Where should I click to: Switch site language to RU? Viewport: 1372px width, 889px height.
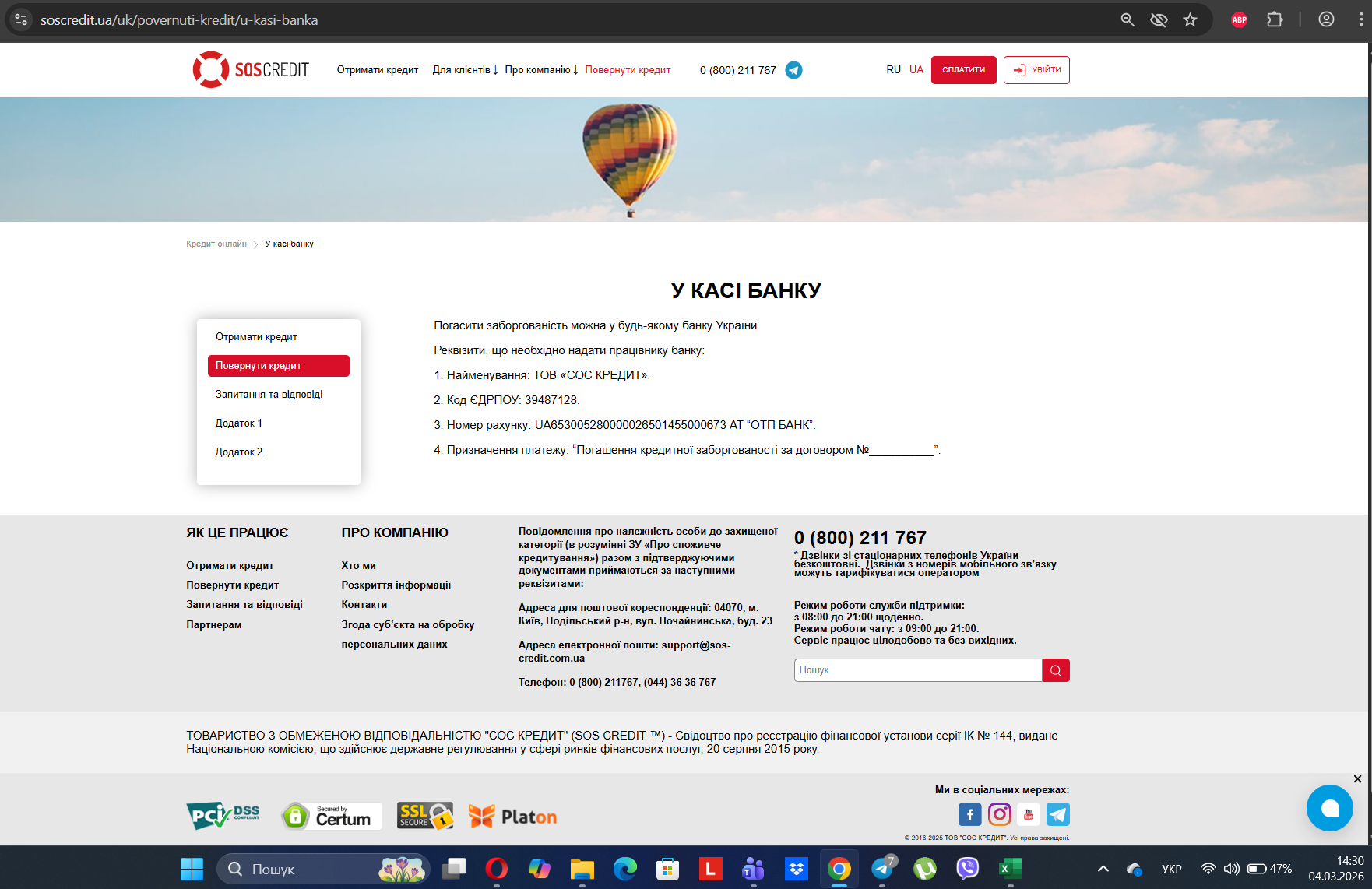[893, 70]
